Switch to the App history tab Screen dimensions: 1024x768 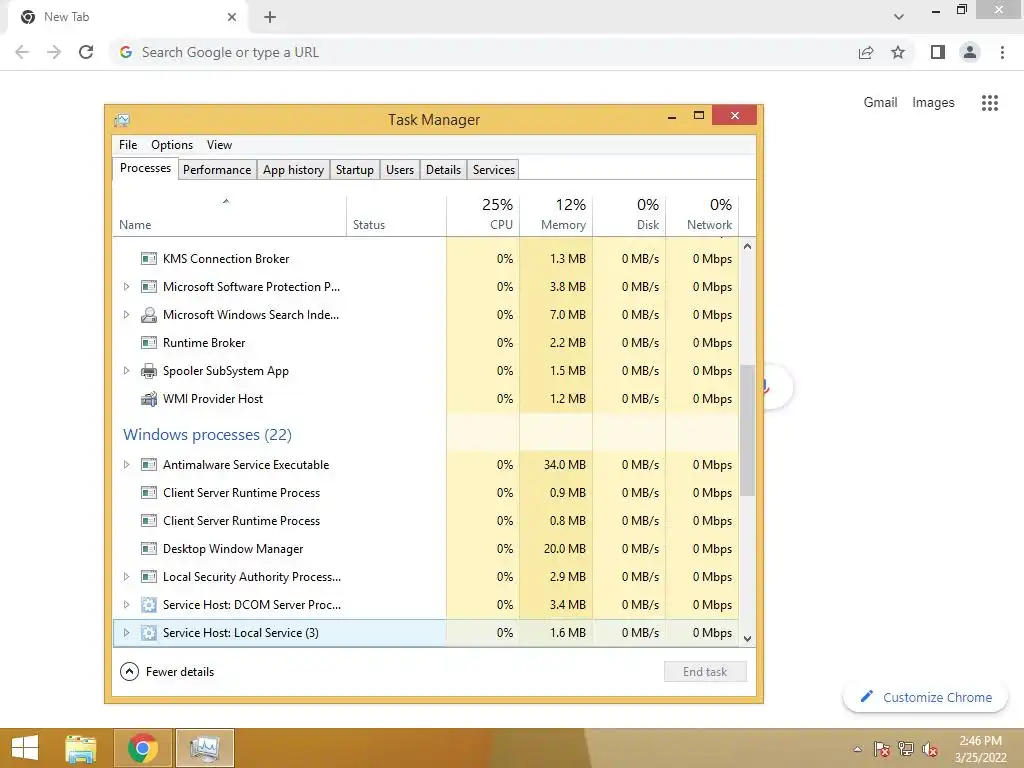pos(293,170)
